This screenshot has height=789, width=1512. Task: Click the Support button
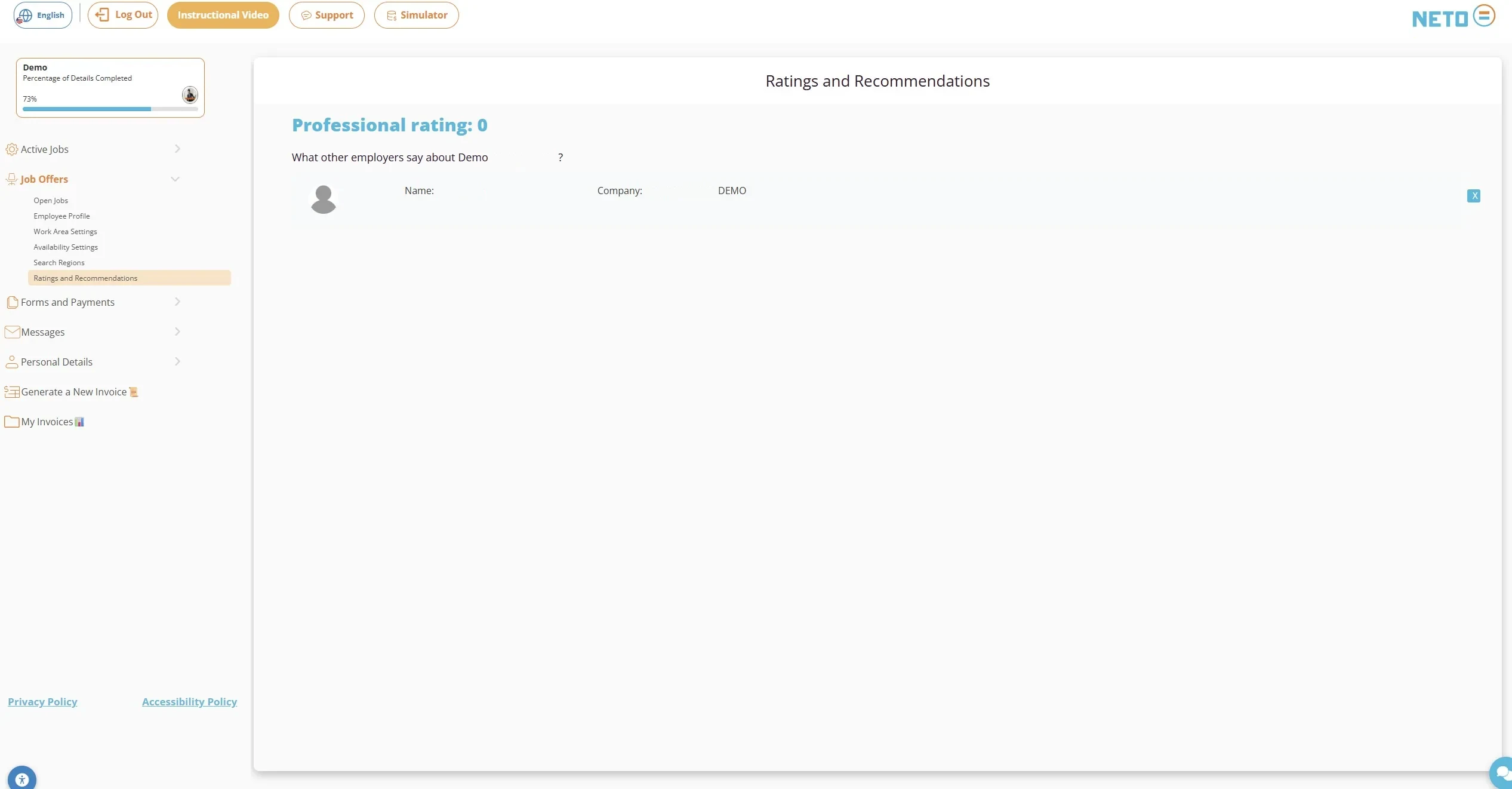[x=327, y=15]
